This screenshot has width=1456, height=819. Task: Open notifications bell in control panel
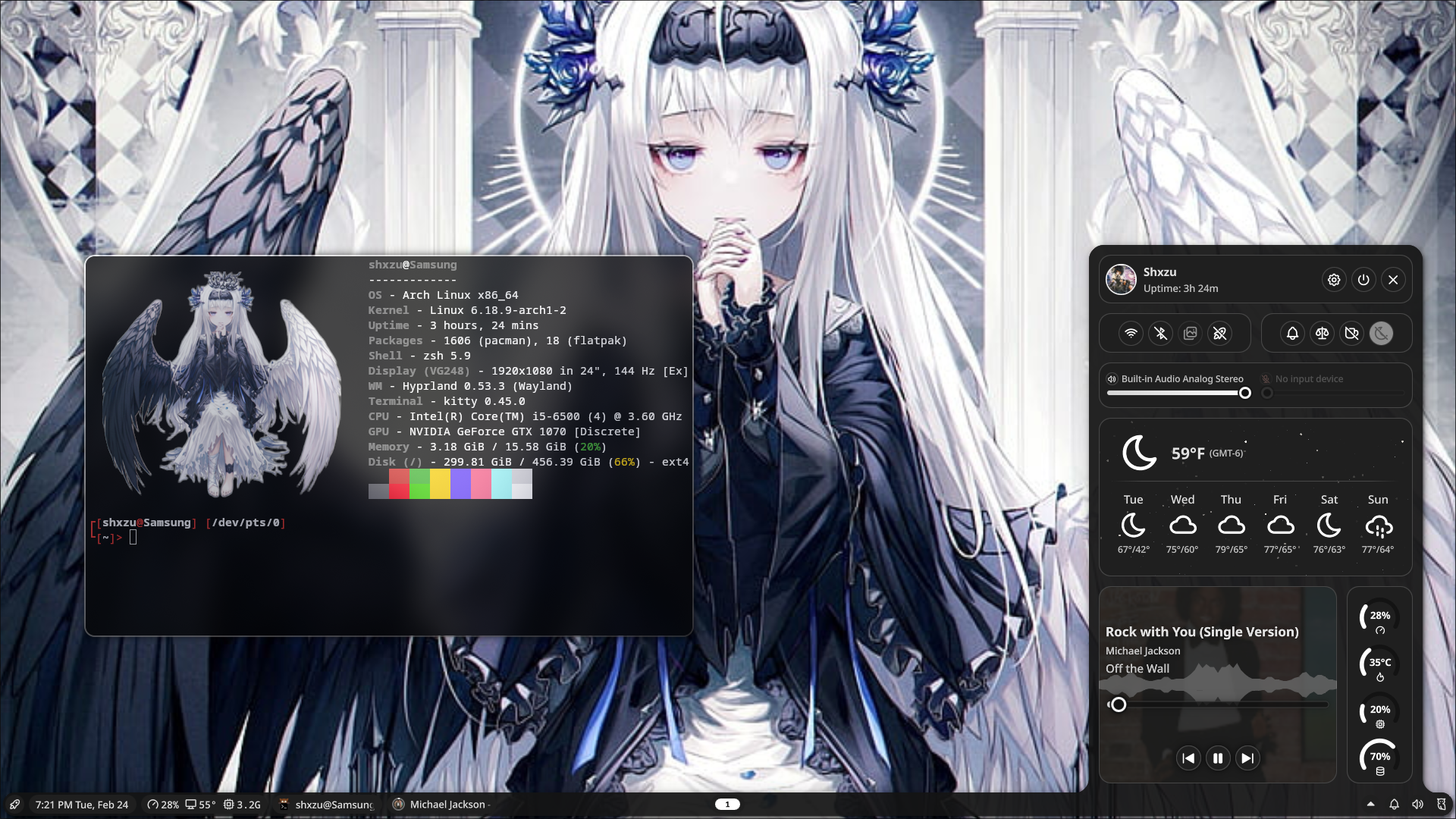pyautogui.click(x=1292, y=334)
